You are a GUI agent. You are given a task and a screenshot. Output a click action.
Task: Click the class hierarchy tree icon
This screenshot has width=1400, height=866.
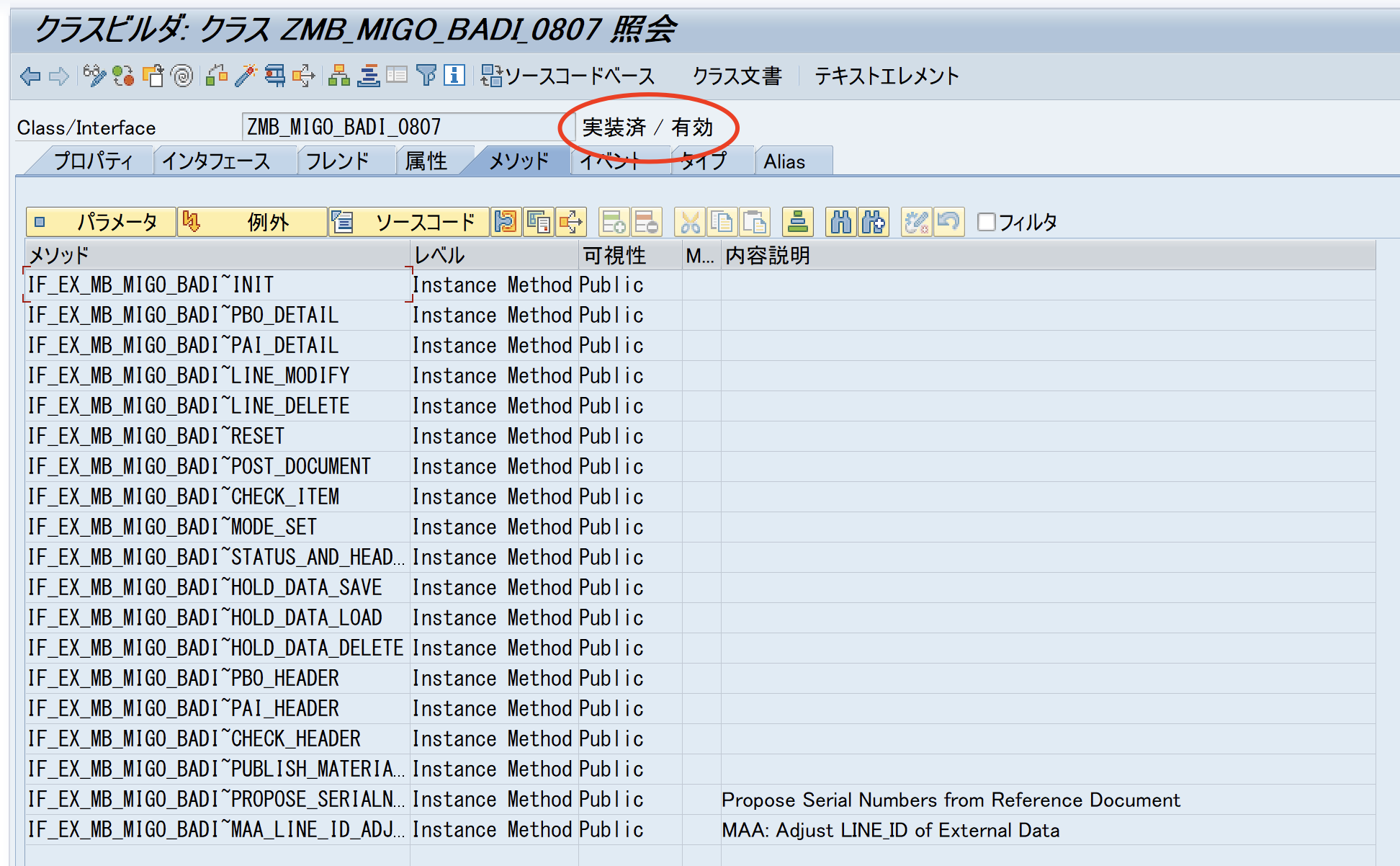pos(338,76)
